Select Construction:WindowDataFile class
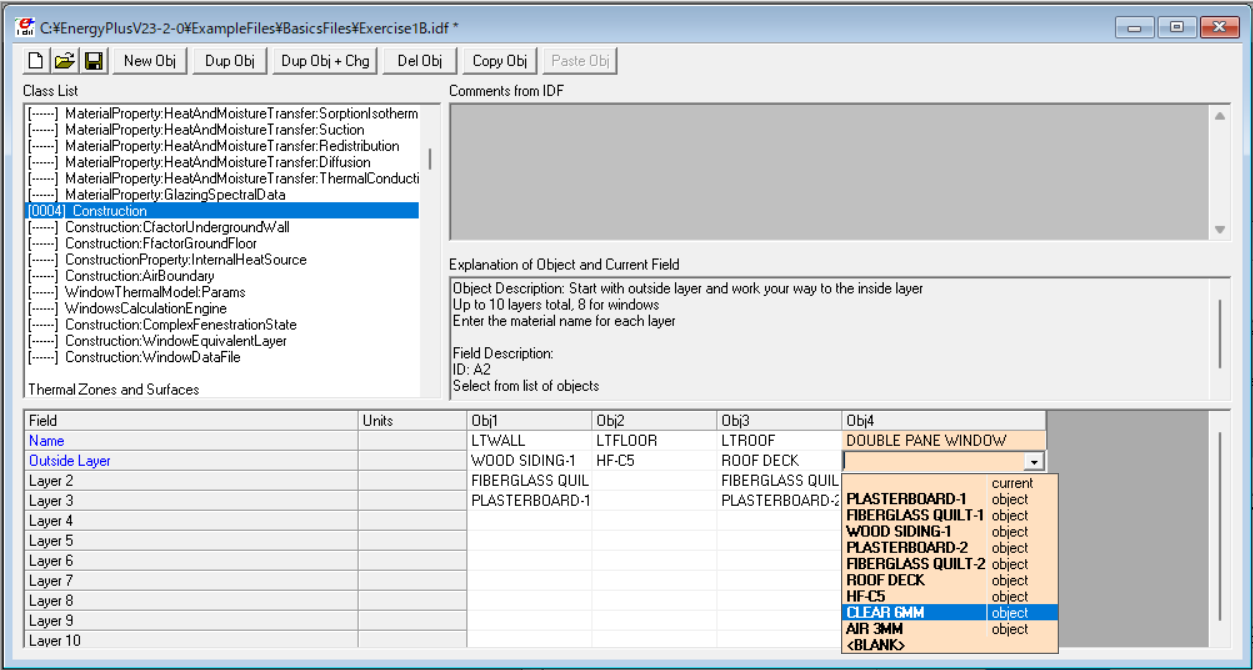This screenshot has height=670, width=1253. click(222, 357)
